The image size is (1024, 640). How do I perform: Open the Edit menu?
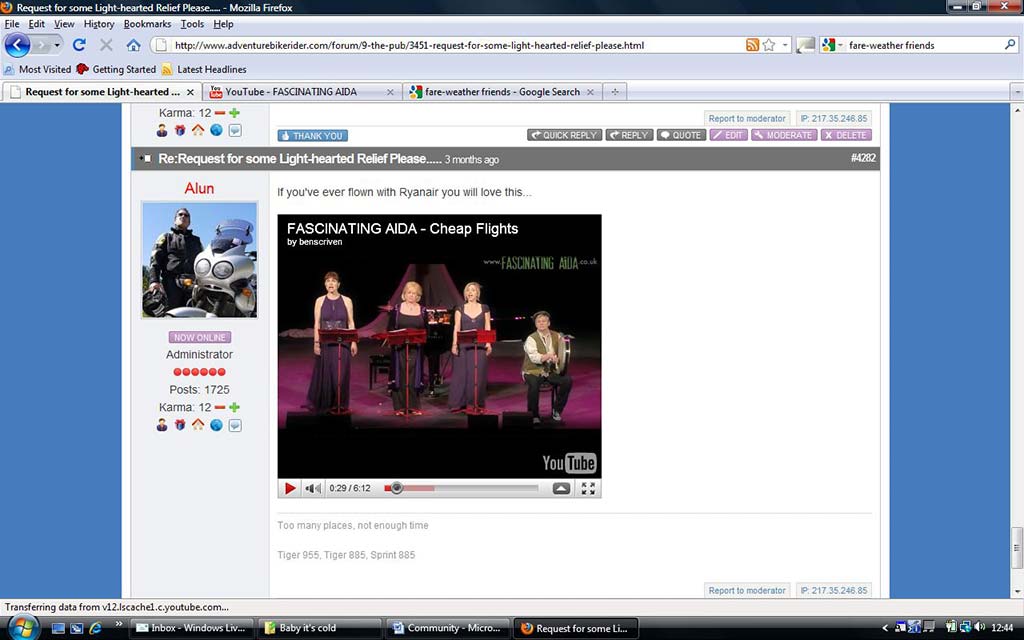point(37,24)
